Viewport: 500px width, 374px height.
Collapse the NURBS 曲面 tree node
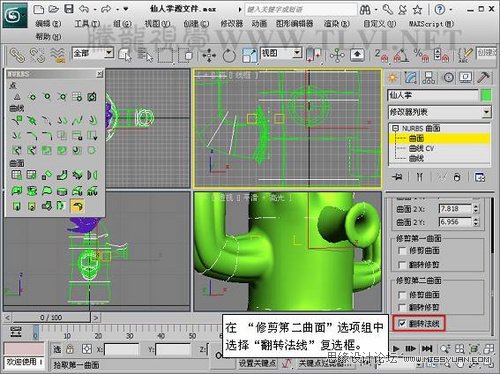click(x=396, y=128)
